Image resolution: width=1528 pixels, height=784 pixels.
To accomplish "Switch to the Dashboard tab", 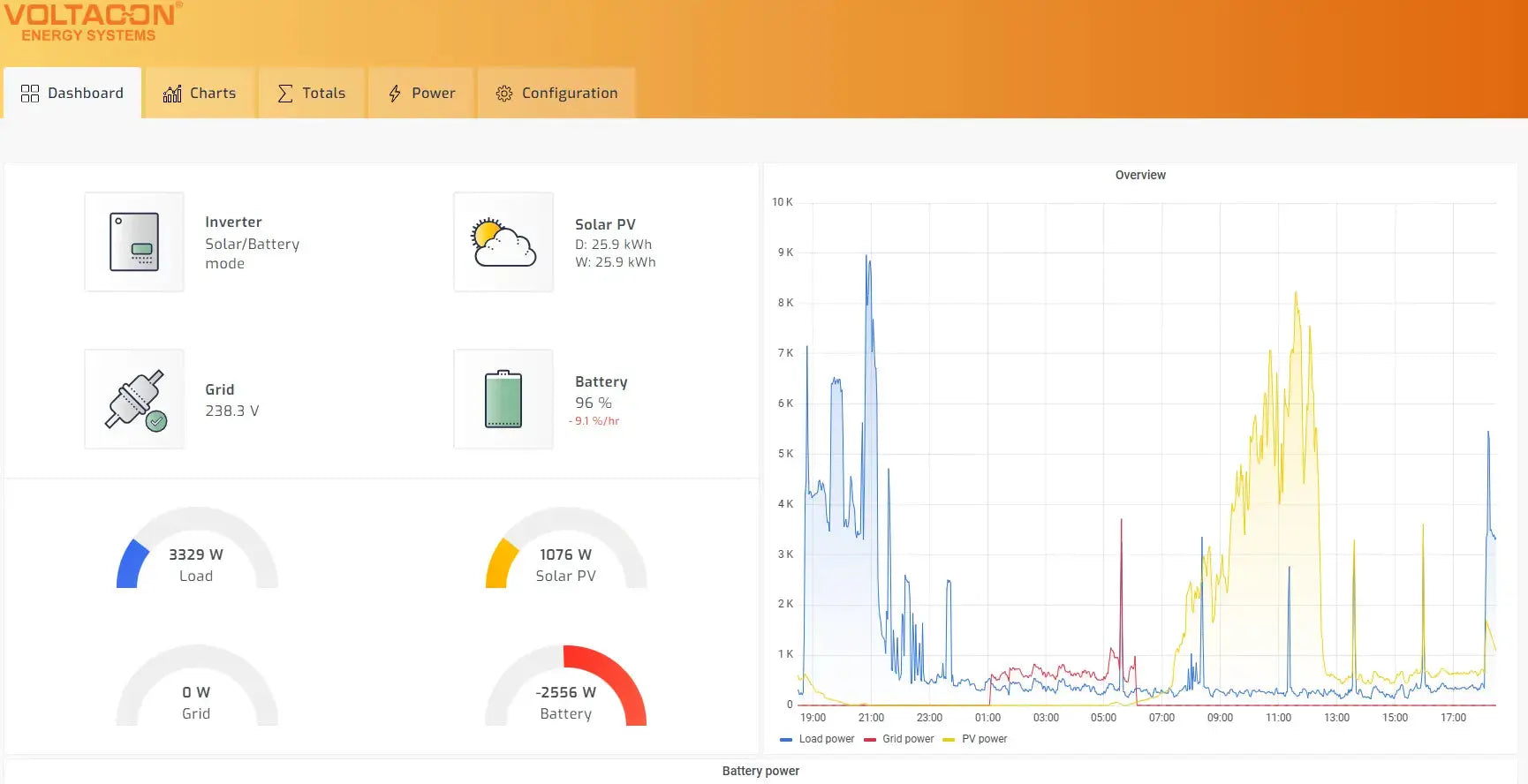I will click(x=72, y=94).
